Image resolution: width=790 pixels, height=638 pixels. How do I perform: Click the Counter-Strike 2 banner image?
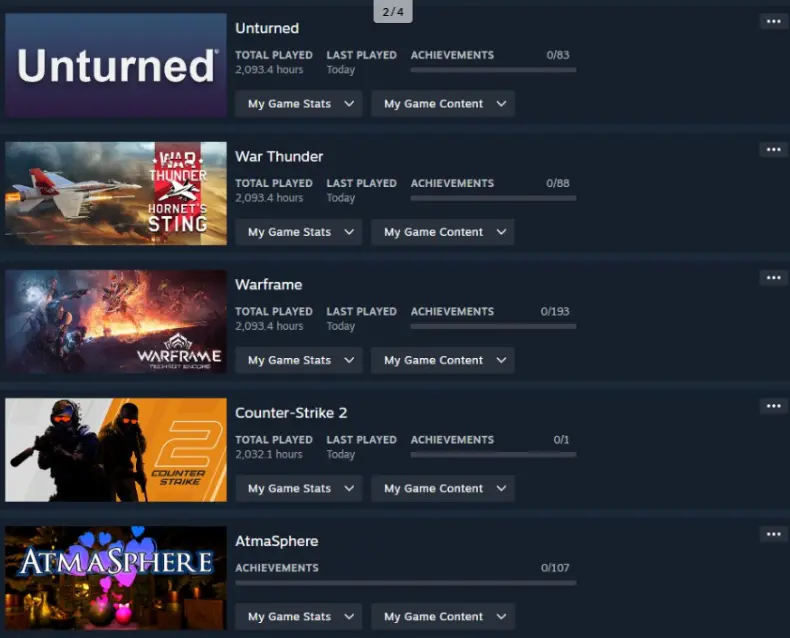click(116, 450)
